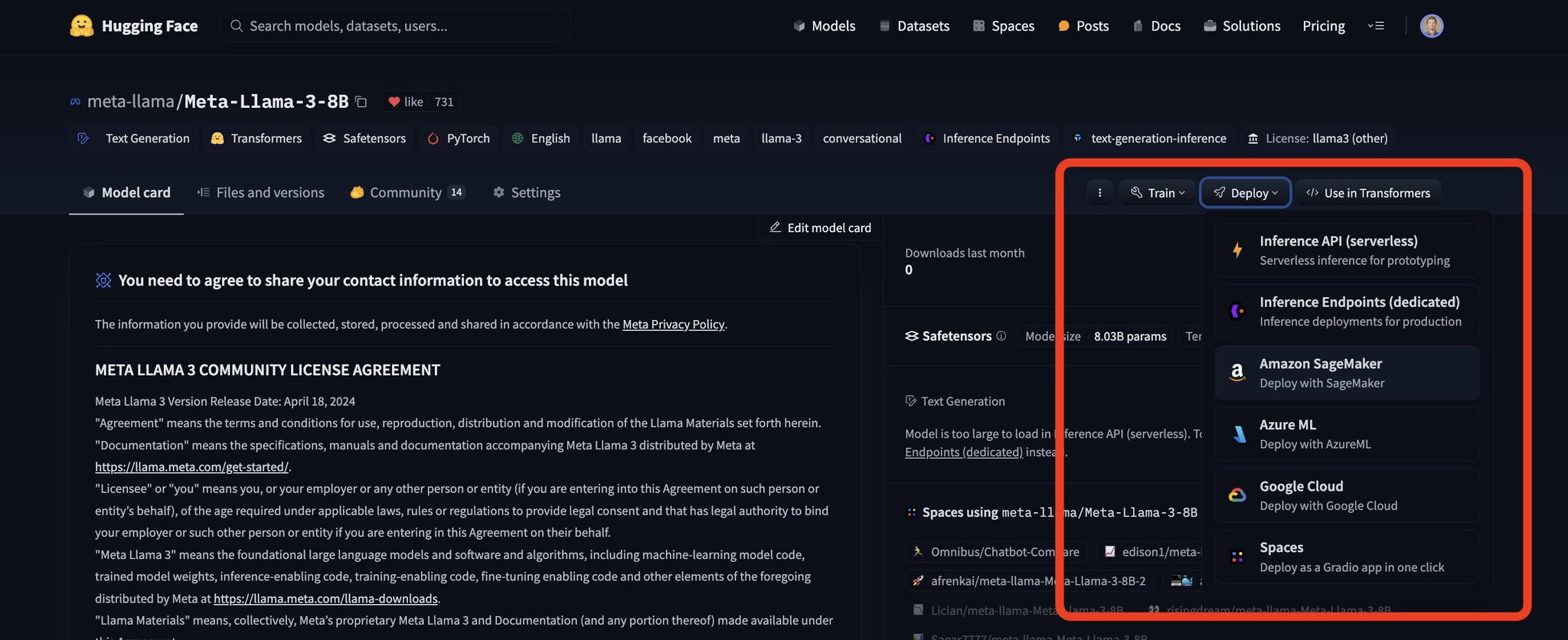This screenshot has height=640, width=1568.
Task: Click the Inference Endpoints dedicated menu icon
Action: (x=1237, y=311)
